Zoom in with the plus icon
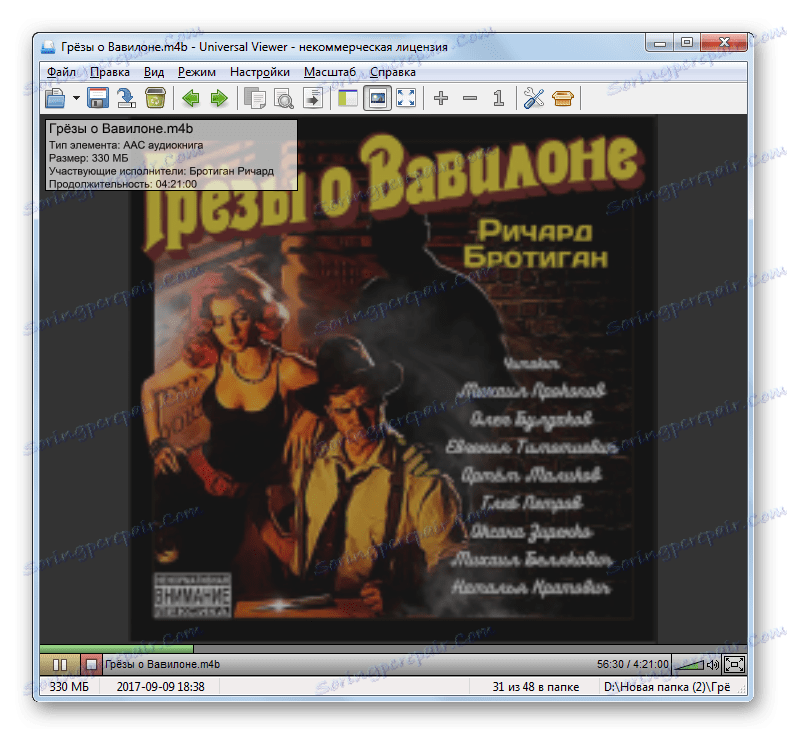The image size is (787, 735). (x=441, y=98)
